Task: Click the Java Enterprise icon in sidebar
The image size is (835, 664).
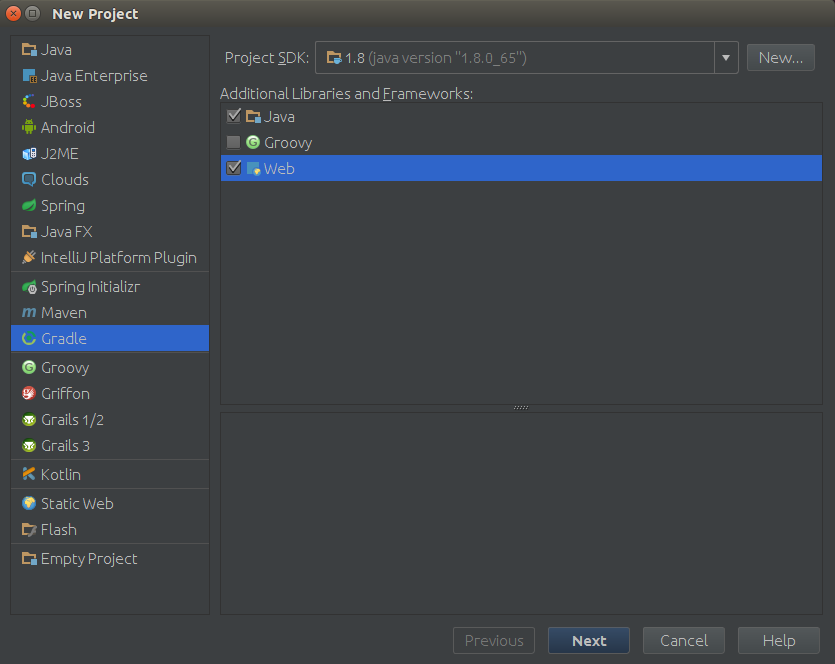Action: pyautogui.click(x=29, y=76)
